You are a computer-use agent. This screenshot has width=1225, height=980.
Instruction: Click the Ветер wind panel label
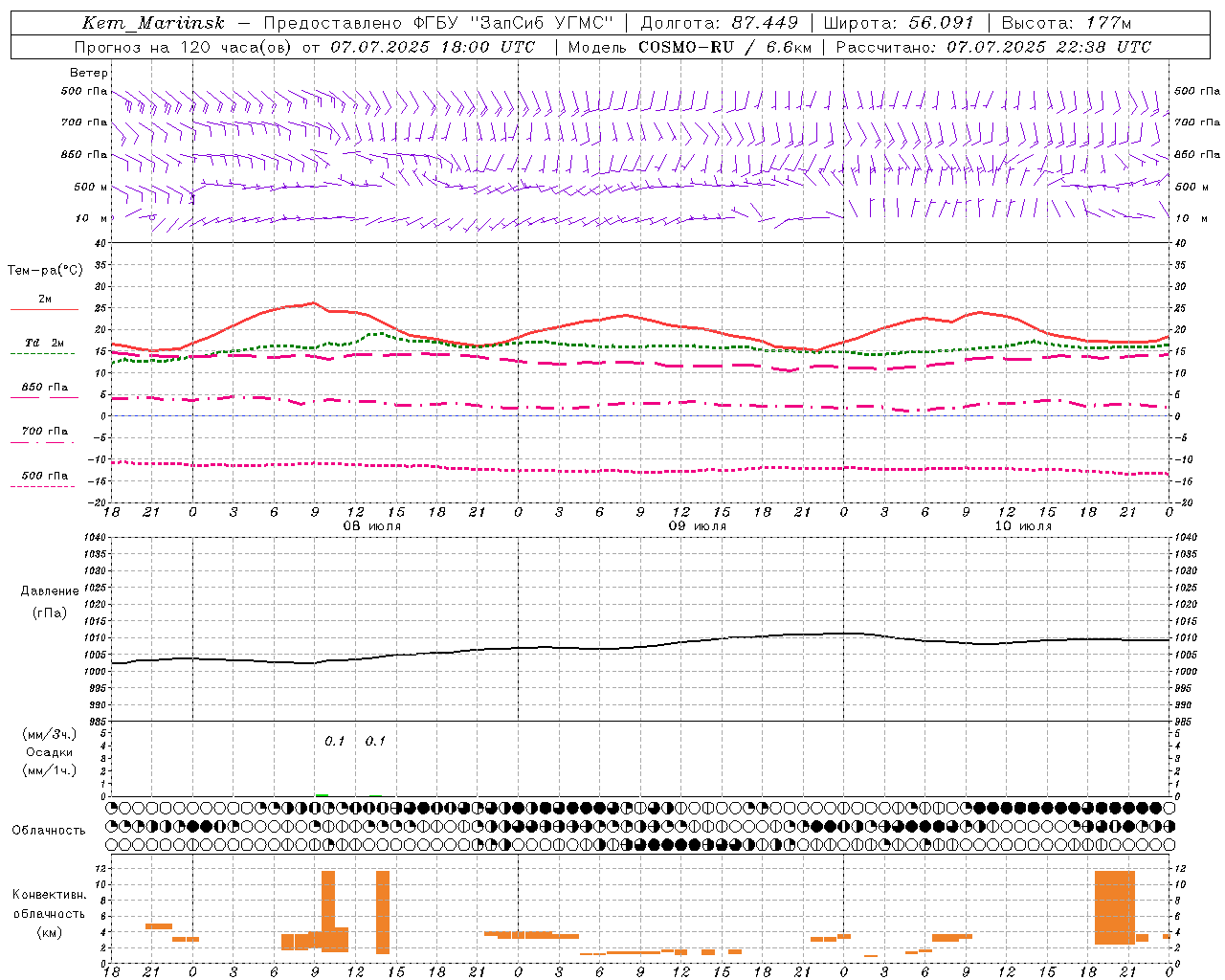click(88, 73)
